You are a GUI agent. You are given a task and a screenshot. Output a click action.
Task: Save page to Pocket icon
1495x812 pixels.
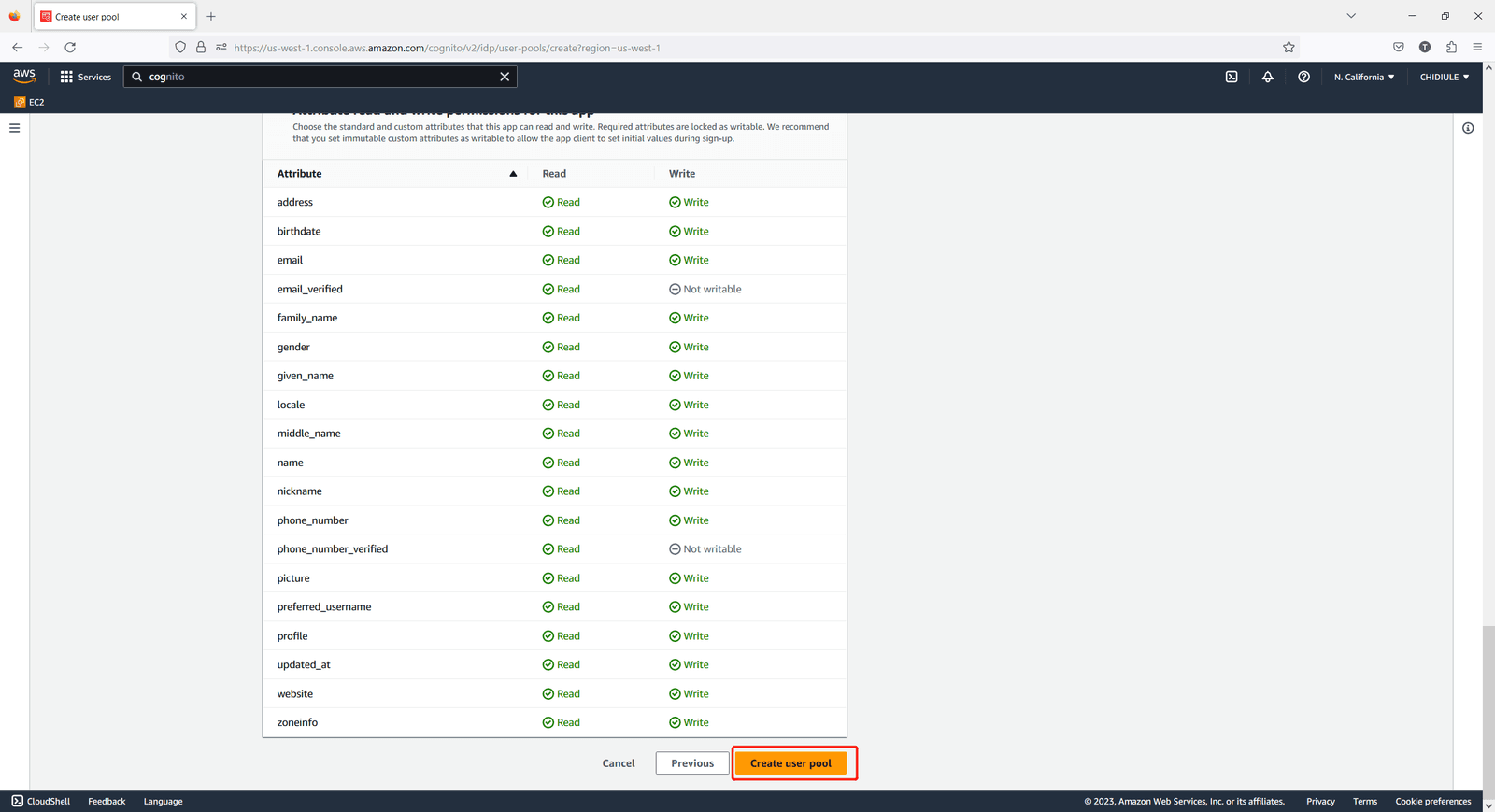click(1399, 47)
